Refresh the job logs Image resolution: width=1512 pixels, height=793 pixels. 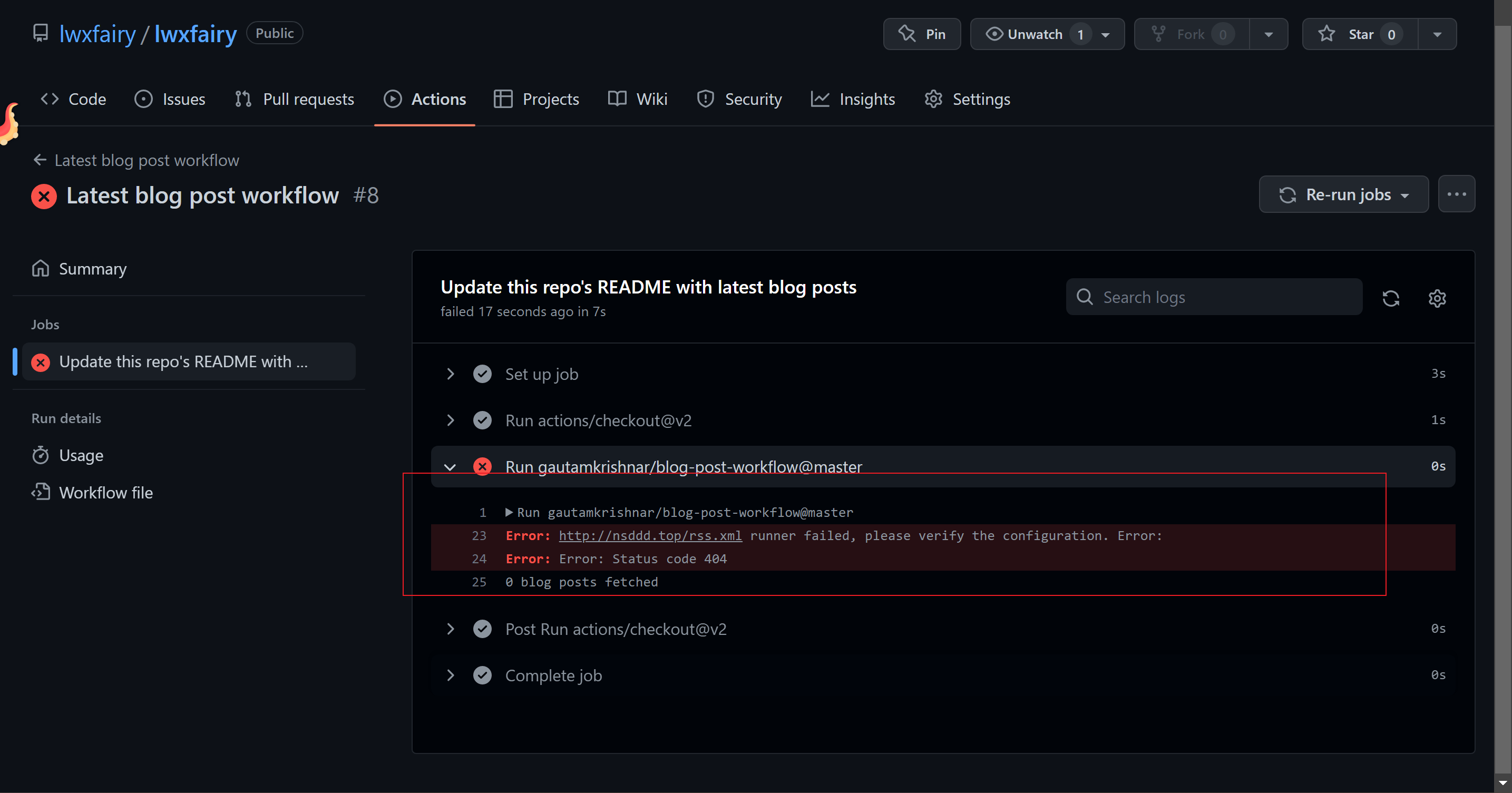[x=1391, y=298]
